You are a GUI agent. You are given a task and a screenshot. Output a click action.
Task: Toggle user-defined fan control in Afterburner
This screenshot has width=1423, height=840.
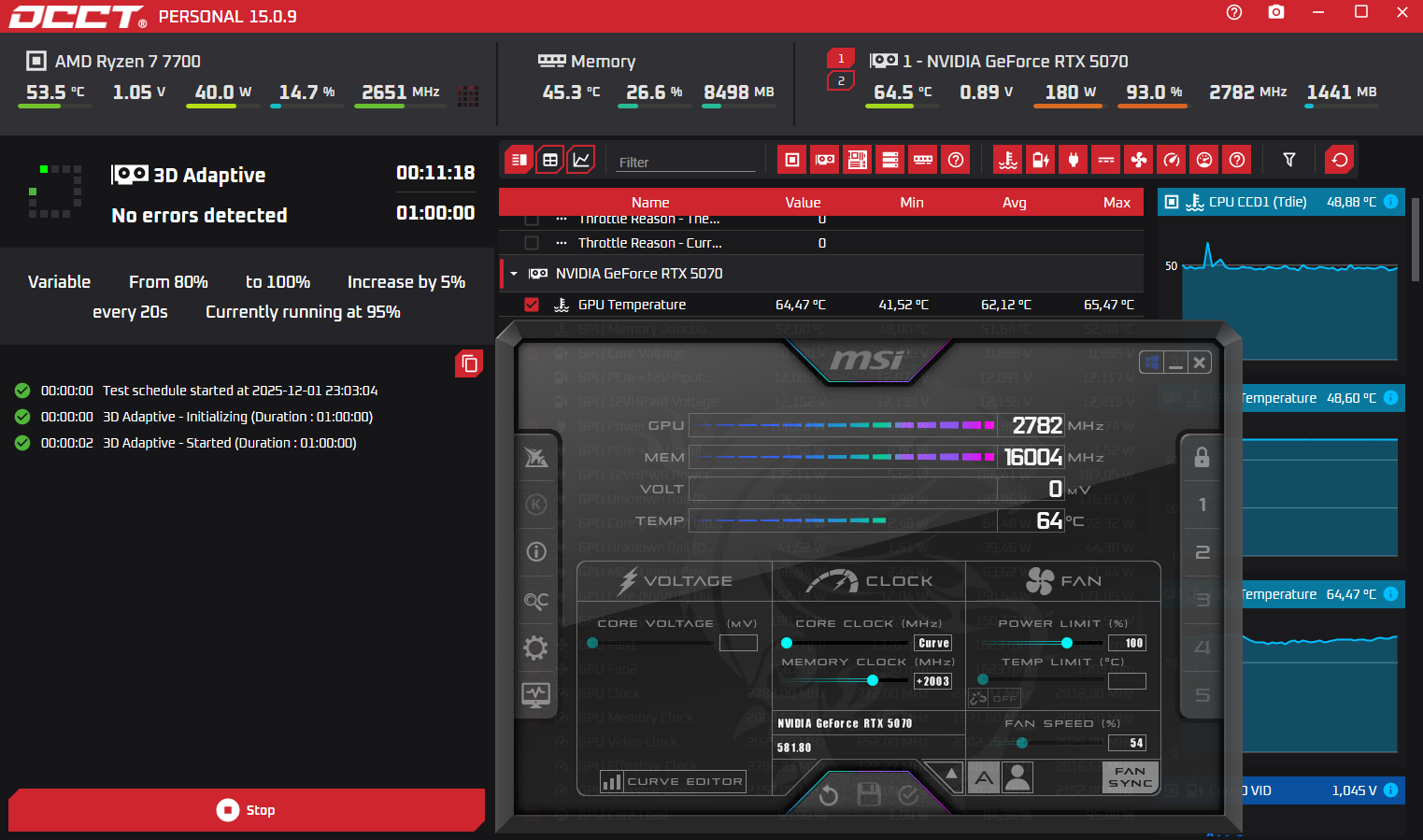1017,777
